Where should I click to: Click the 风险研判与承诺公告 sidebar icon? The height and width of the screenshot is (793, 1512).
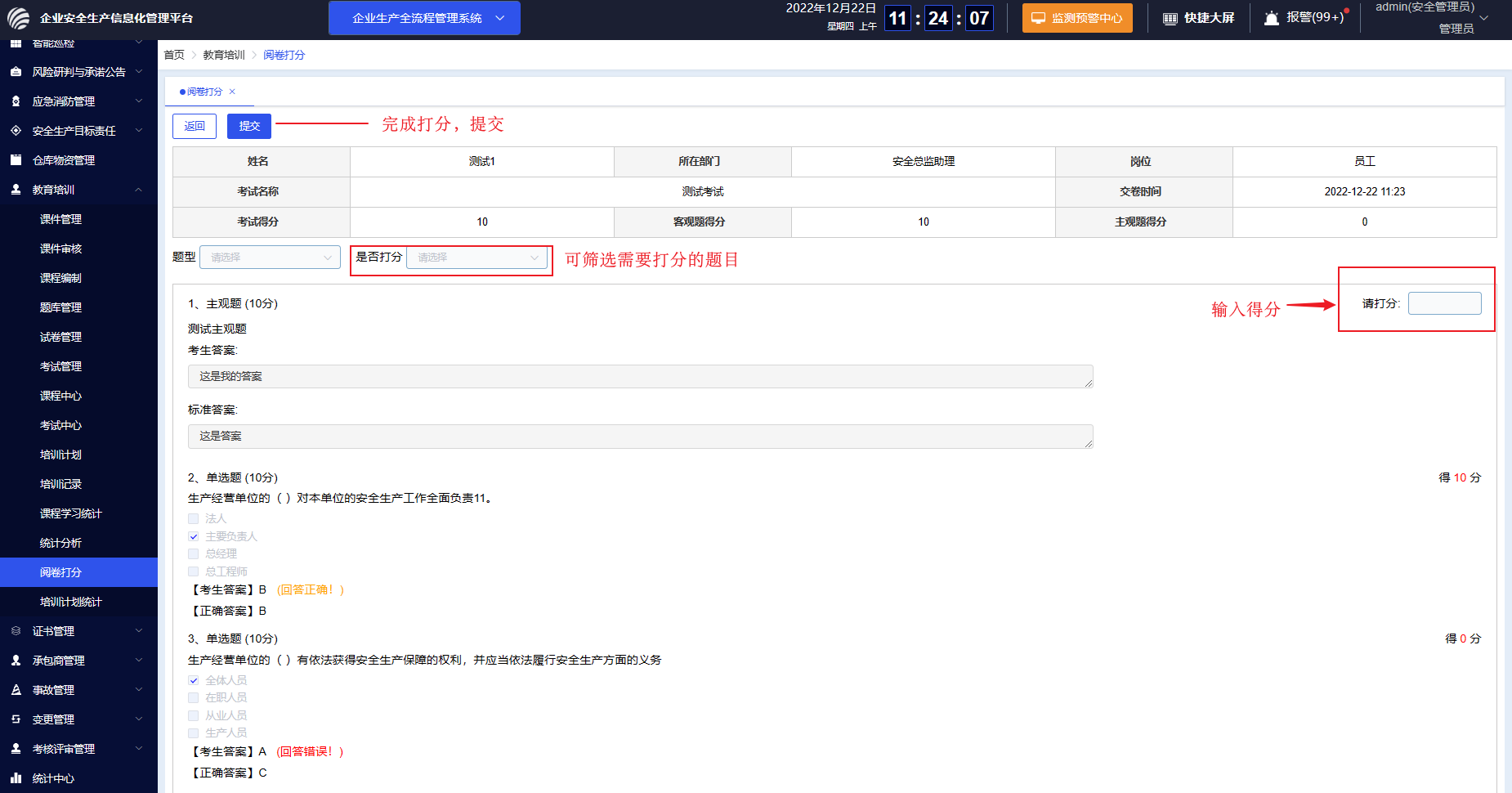point(16,72)
